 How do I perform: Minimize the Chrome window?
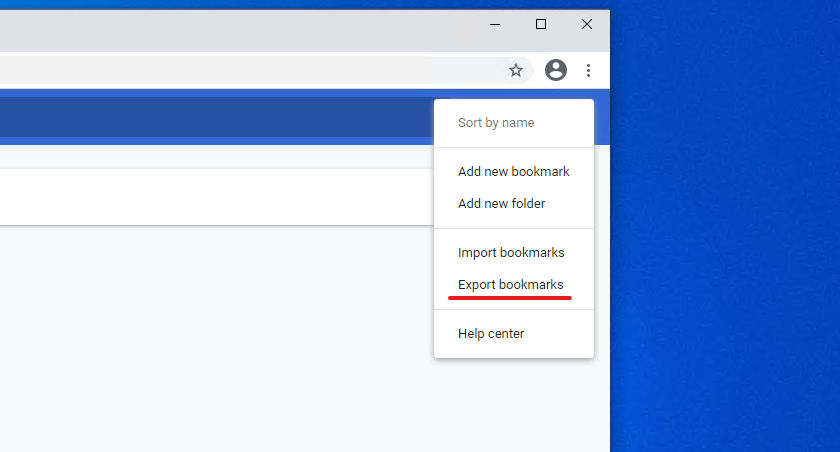495,25
